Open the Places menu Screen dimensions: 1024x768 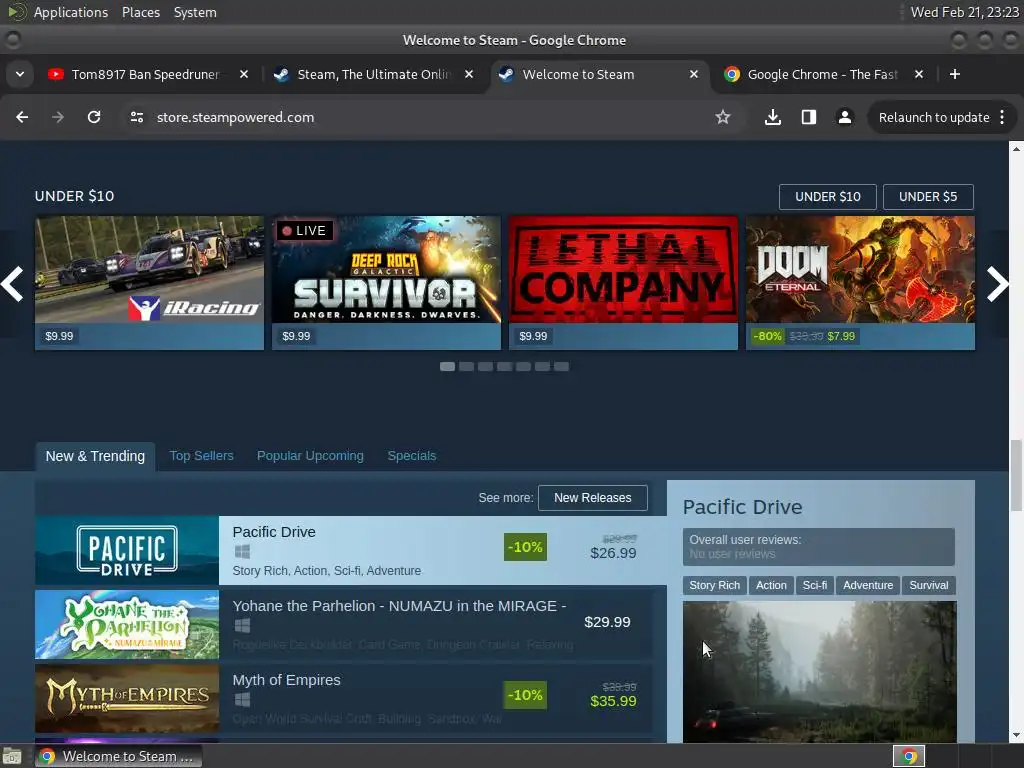(x=141, y=12)
